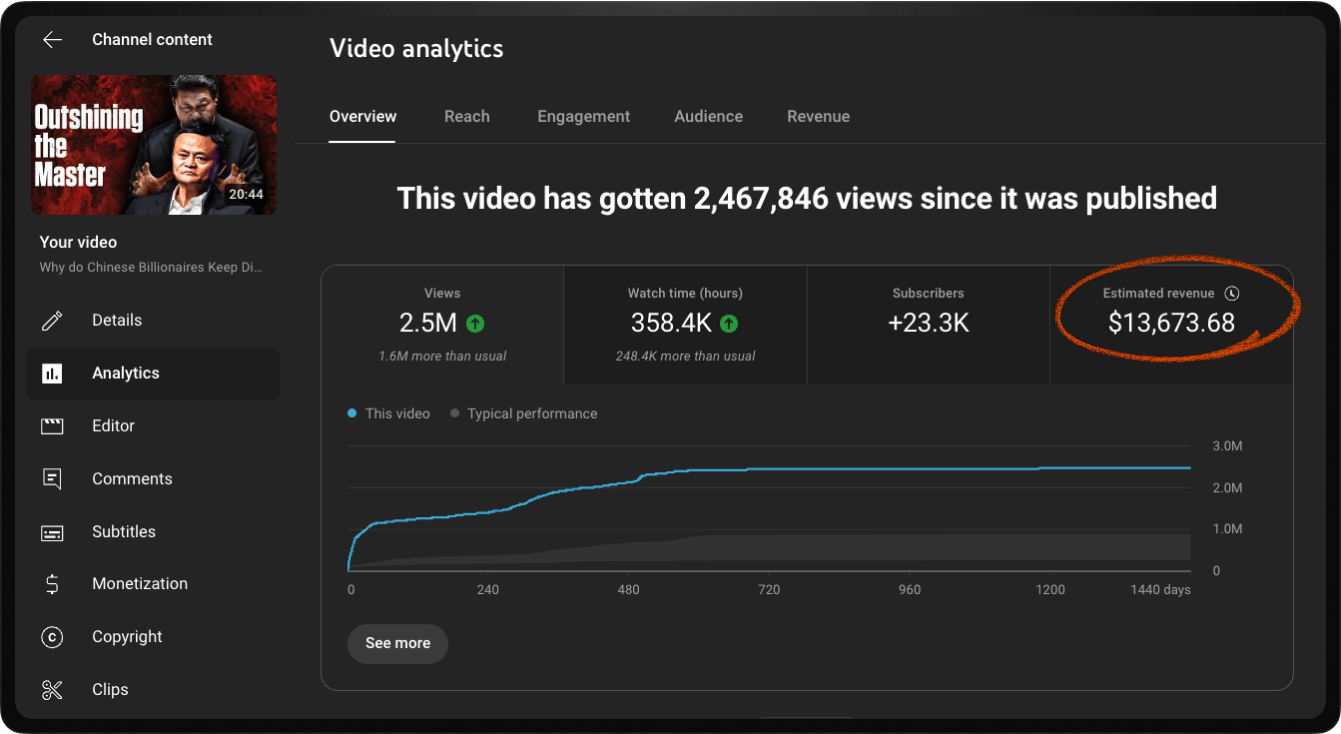1341x734 pixels.
Task: Click the See more button
Action: click(398, 643)
